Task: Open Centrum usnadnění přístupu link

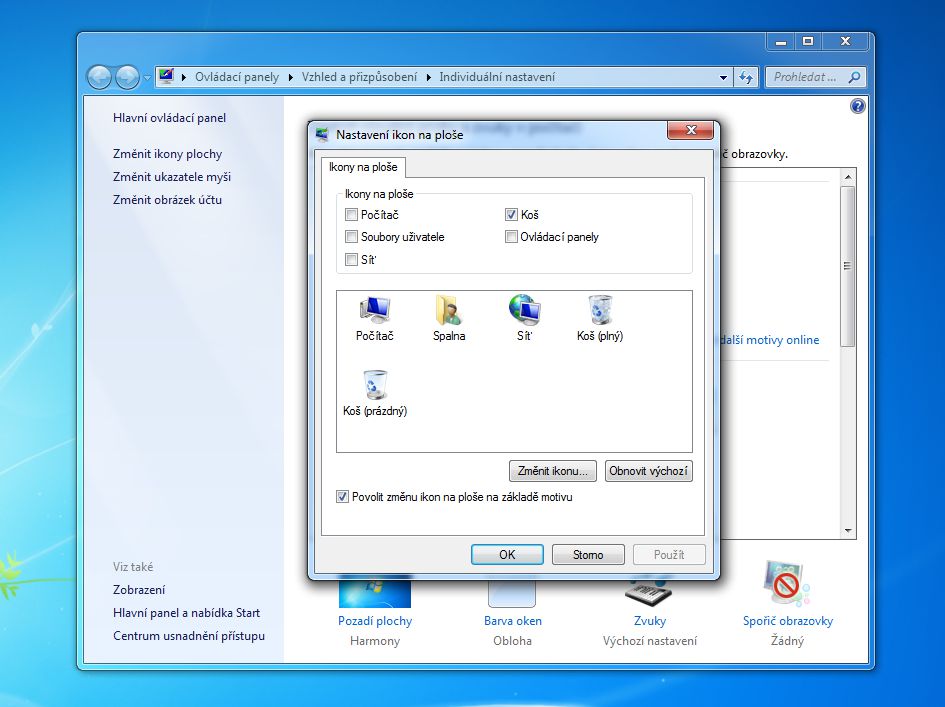Action: (x=189, y=636)
